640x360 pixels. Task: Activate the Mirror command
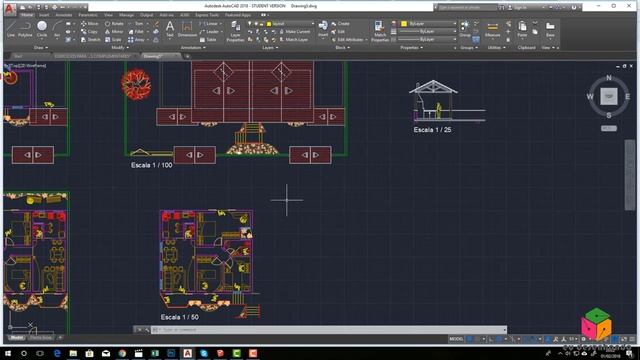(x=114, y=31)
